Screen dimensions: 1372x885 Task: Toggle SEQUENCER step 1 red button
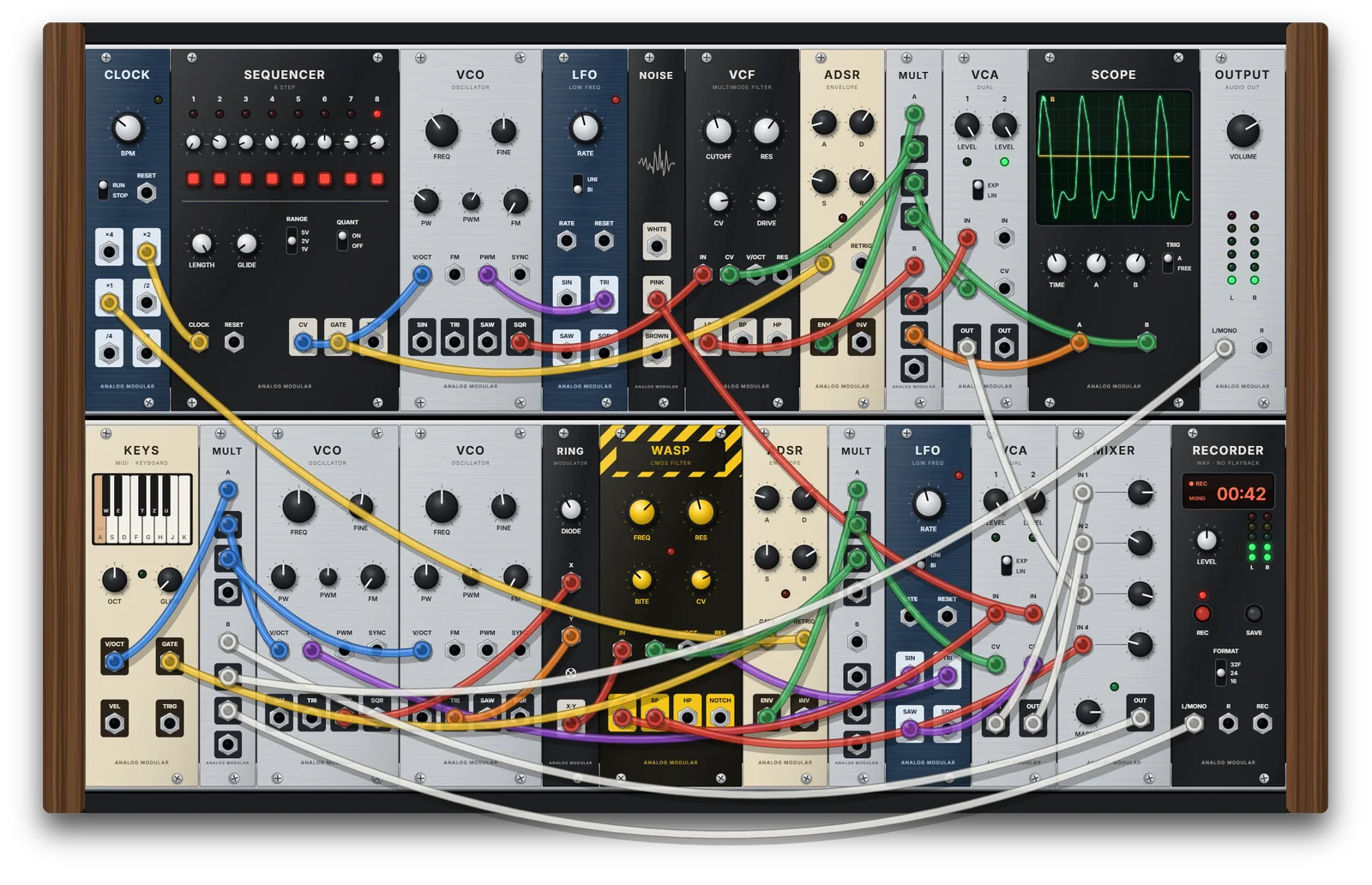(194, 178)
